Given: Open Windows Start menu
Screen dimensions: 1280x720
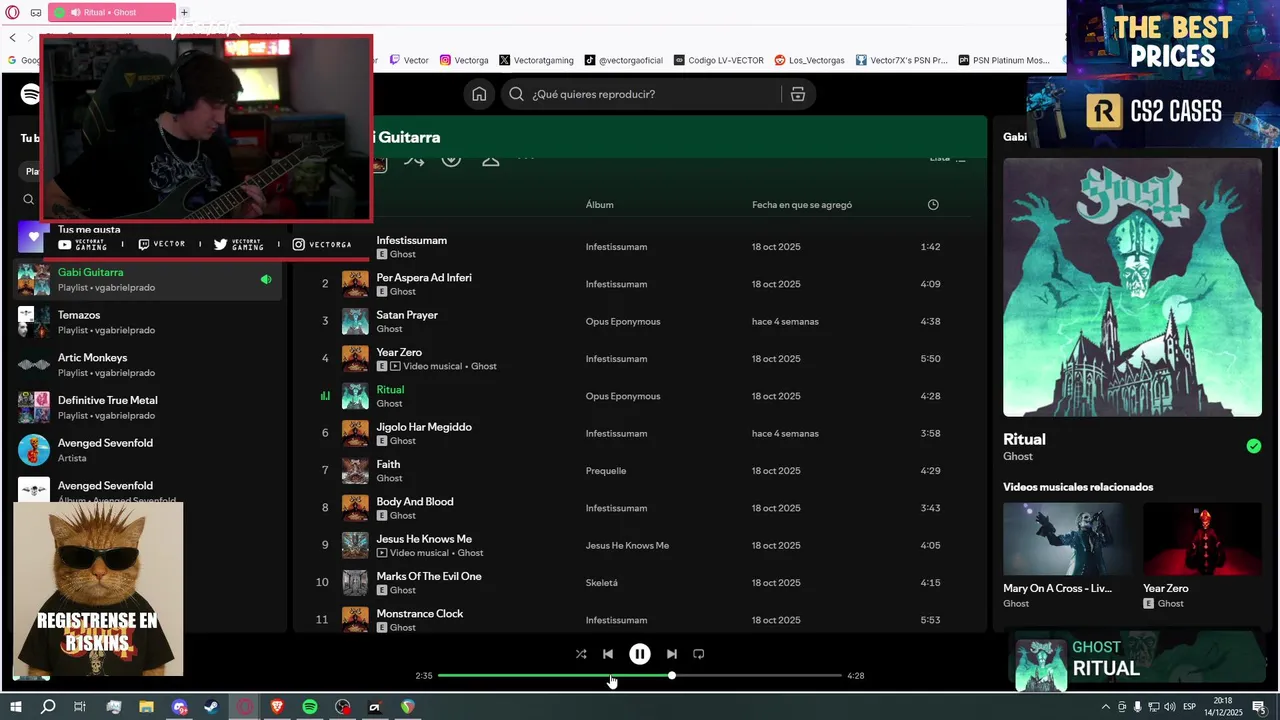Looking at the screenshot, I should click(16, 707).
